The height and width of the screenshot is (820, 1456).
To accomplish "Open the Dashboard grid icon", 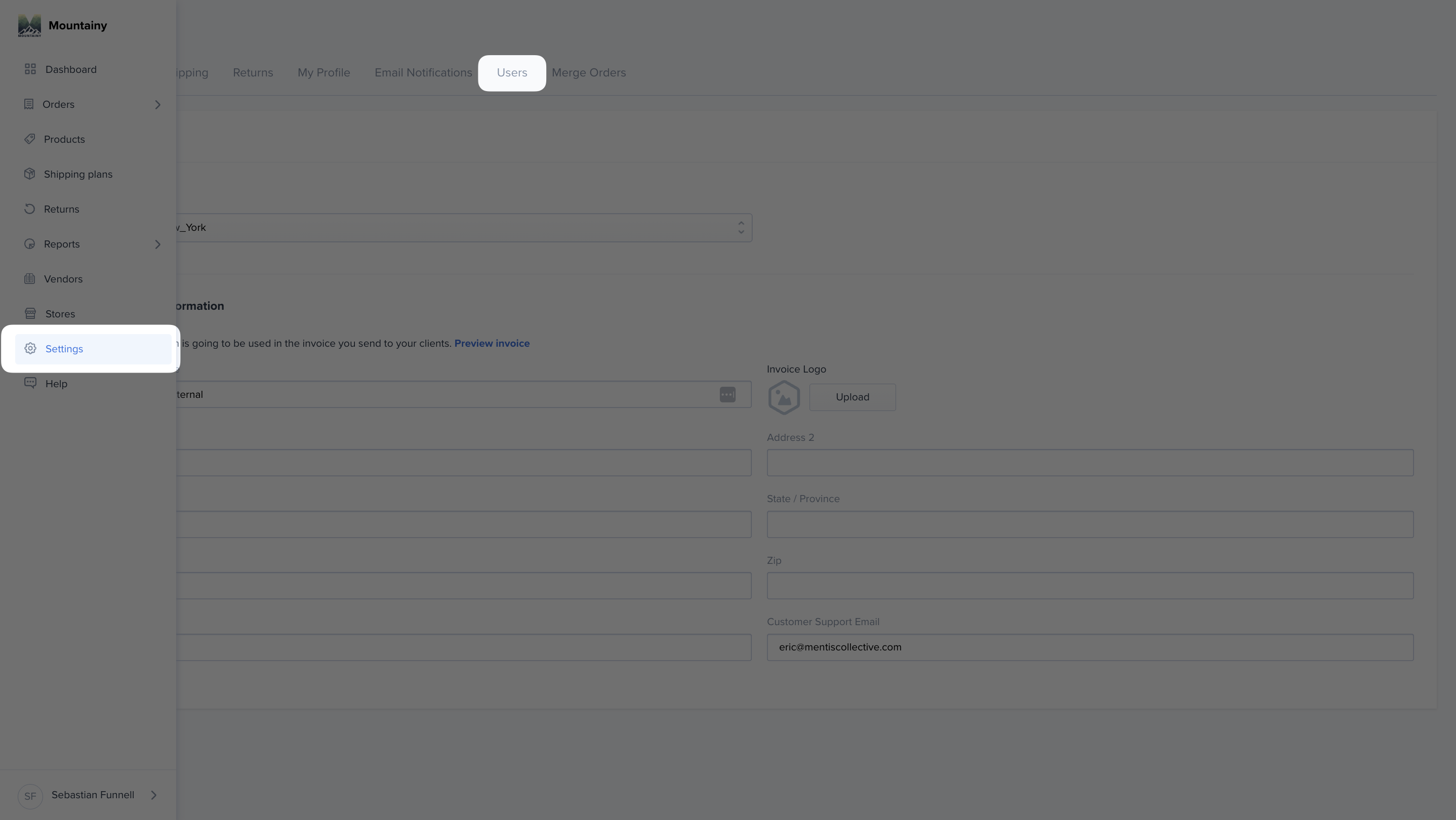I will [x=30, y=69].
